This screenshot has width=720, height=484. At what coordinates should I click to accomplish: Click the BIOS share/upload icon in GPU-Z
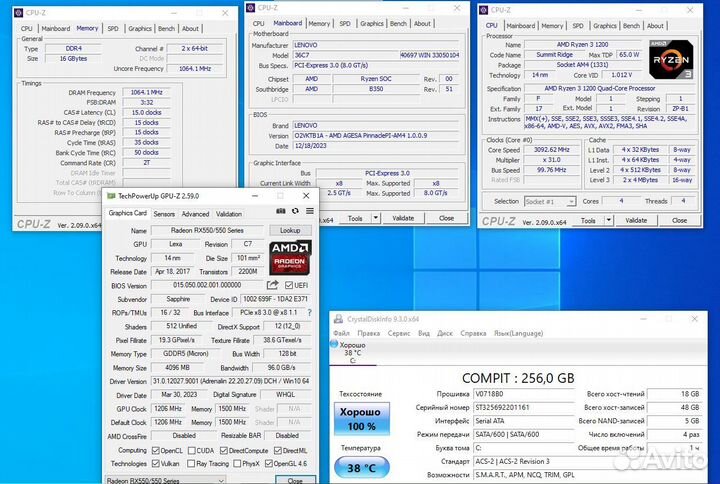tap(272, 285)
